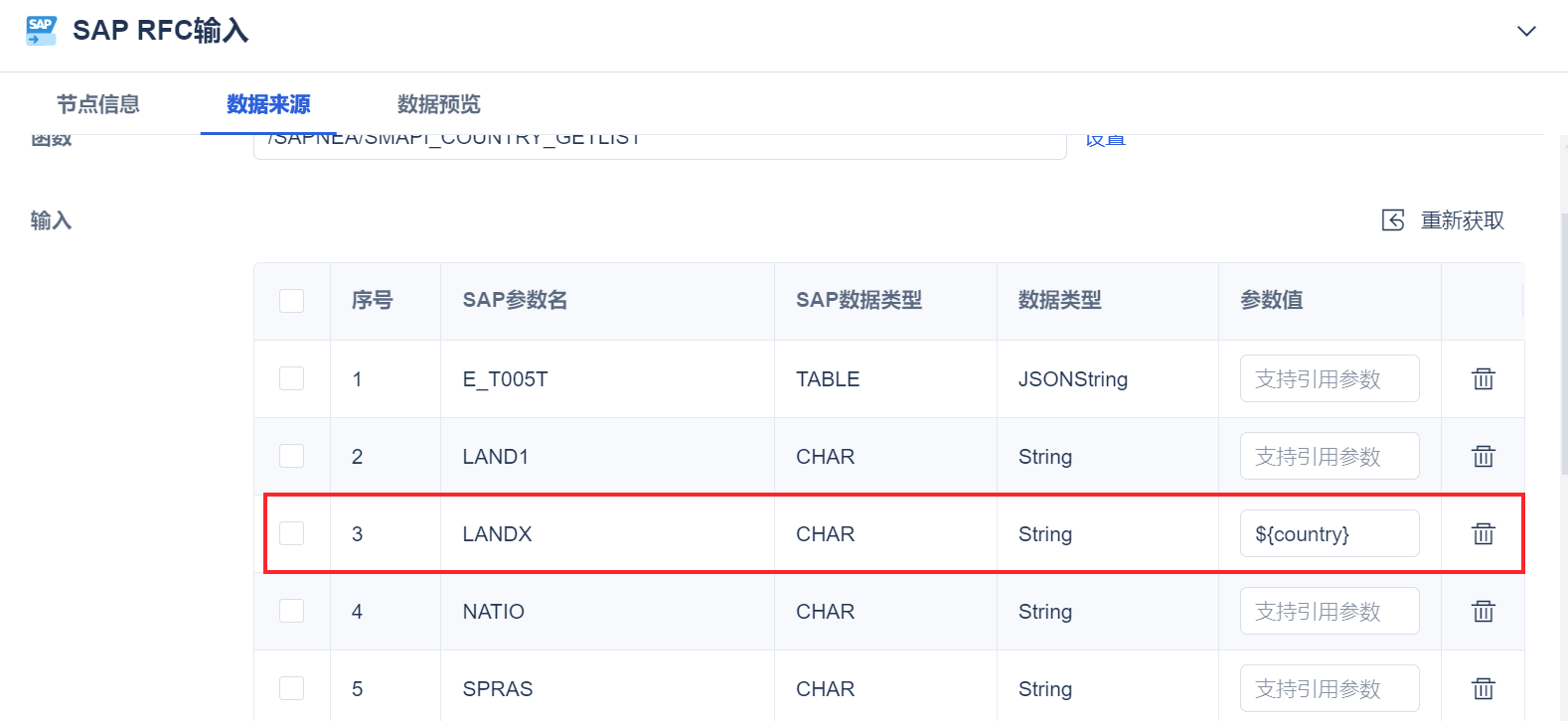Click the SAP RFC logo icon

pyautogui.click(x=41, y=31)
